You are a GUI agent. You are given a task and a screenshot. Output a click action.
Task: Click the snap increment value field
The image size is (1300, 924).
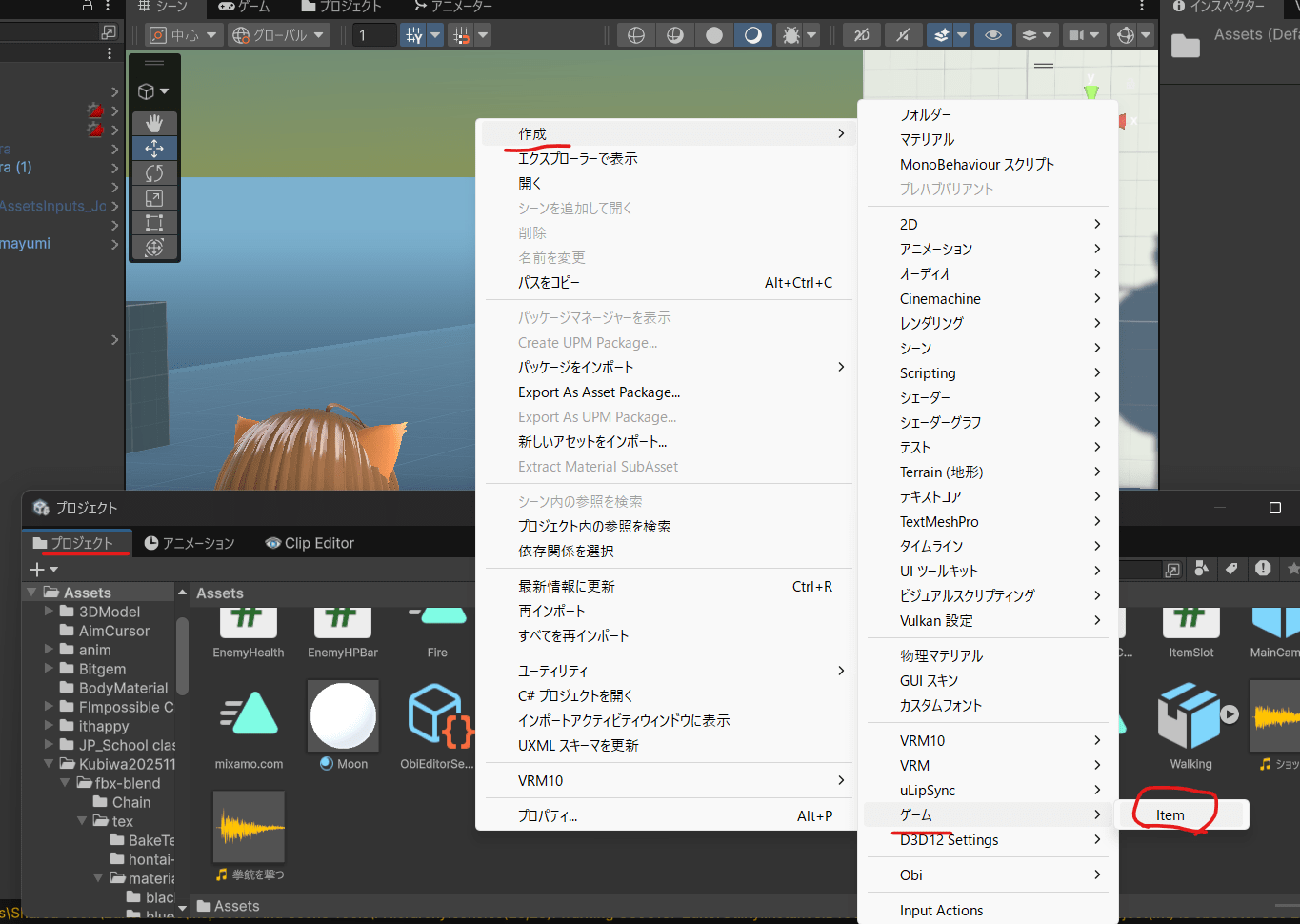(x=373, y=35)
